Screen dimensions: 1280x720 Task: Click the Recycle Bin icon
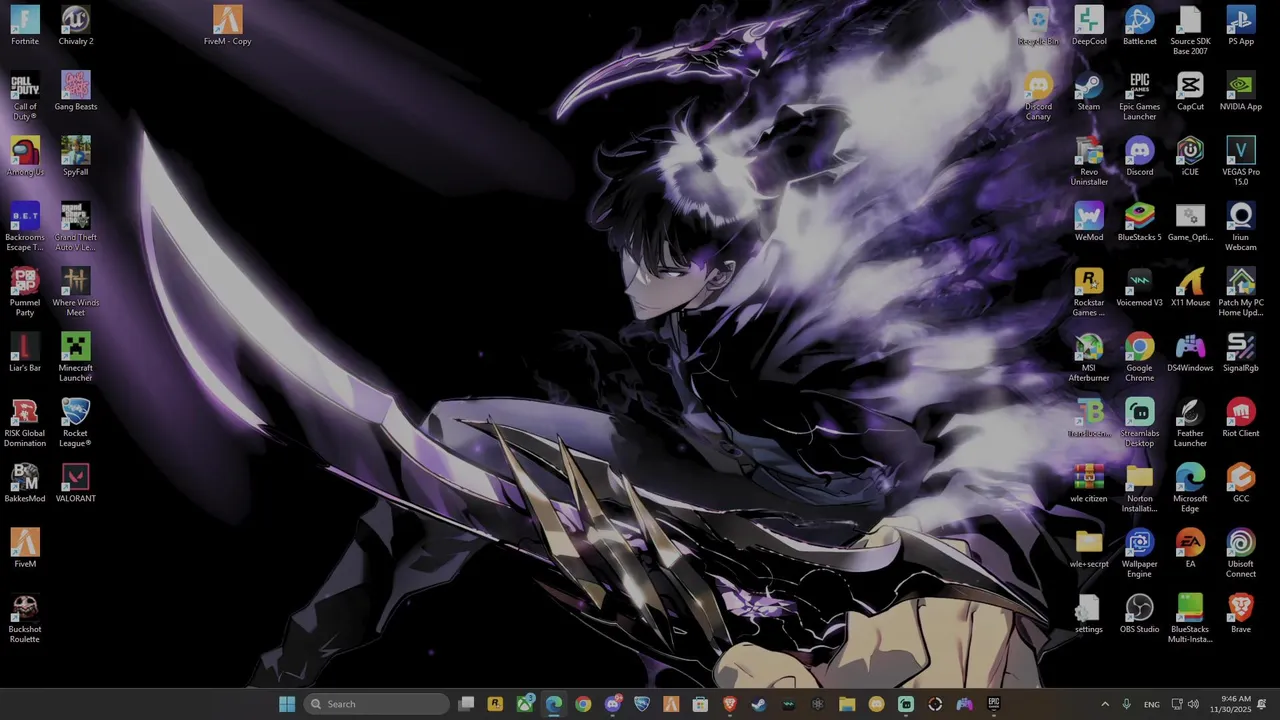(x=1038, y=26)
